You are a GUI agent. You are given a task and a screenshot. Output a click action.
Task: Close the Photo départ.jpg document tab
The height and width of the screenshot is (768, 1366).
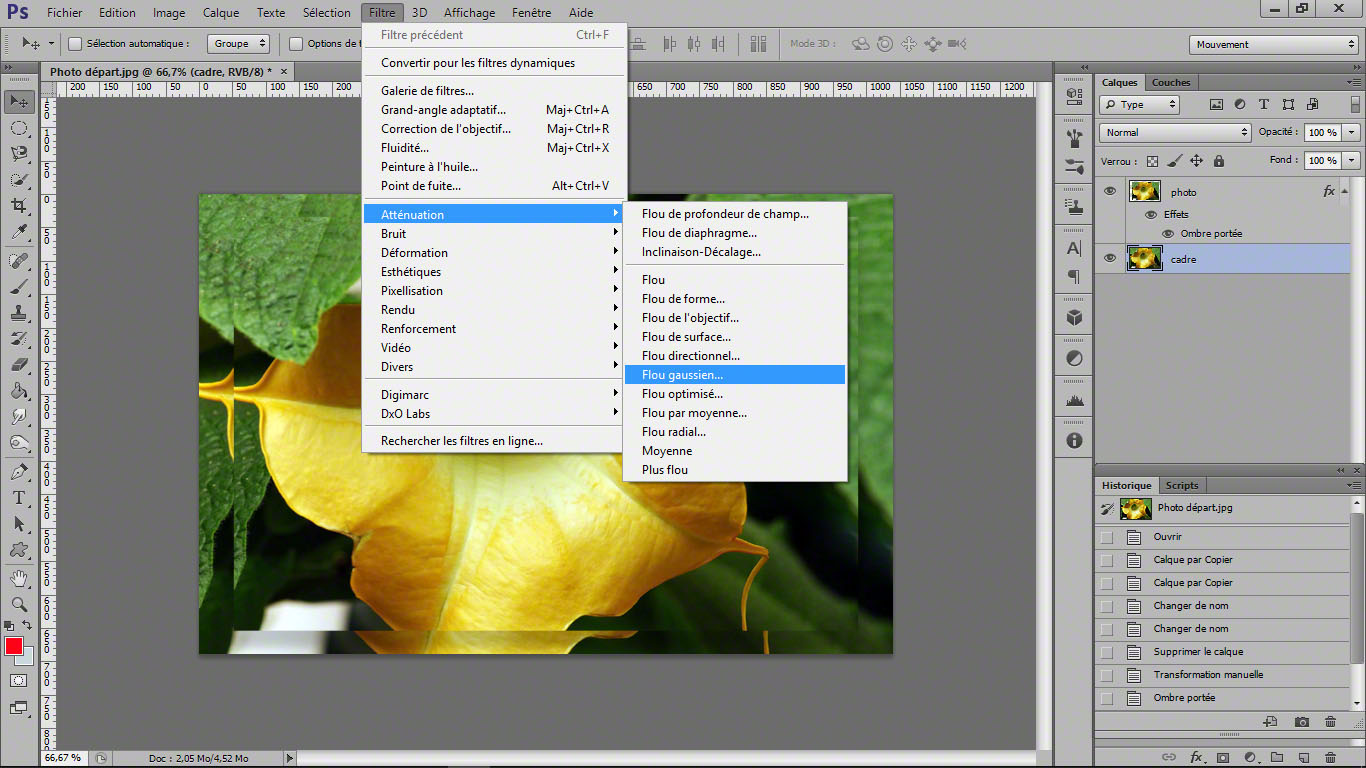pyautogui.click(x=284, y=72)
